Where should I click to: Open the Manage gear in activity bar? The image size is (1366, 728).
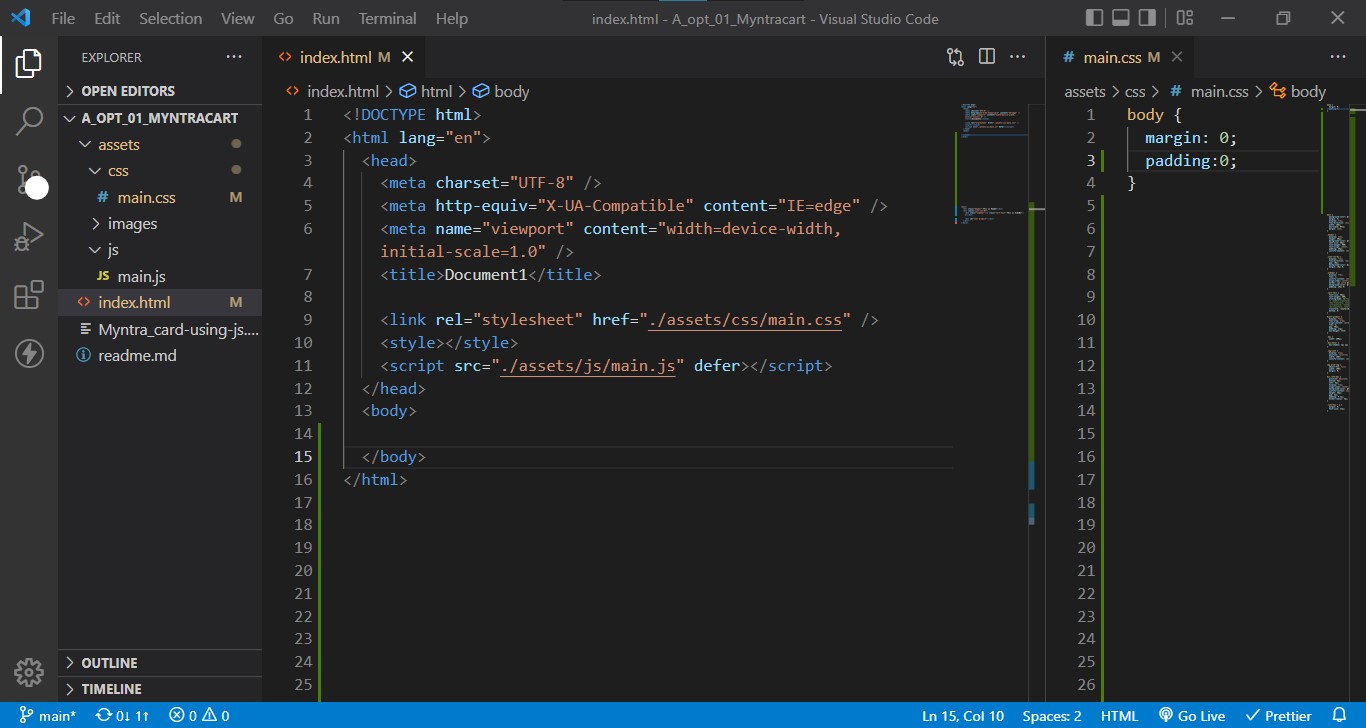click(29, 673)
